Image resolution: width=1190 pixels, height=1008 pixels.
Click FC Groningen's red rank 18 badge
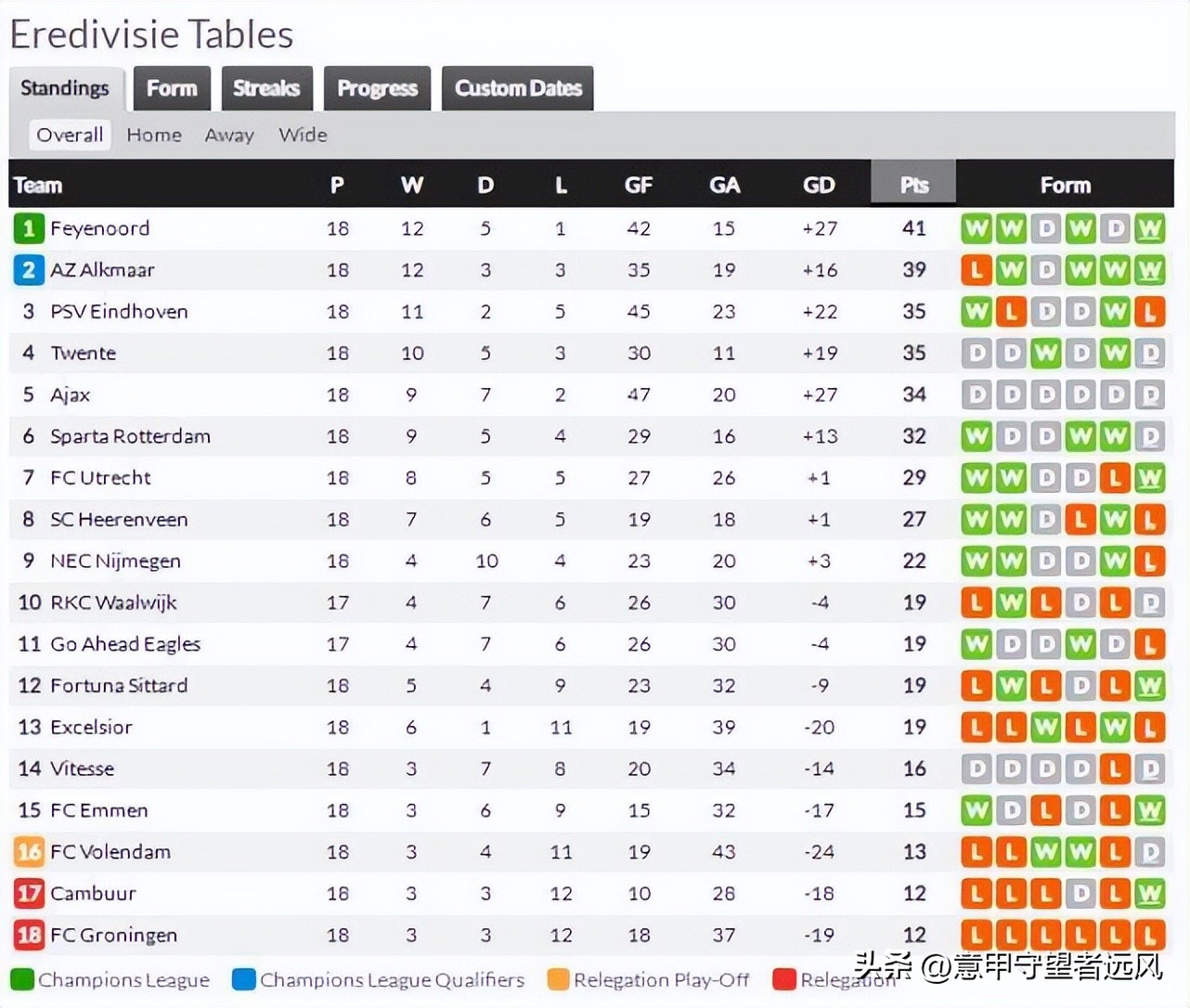point(29,935)
